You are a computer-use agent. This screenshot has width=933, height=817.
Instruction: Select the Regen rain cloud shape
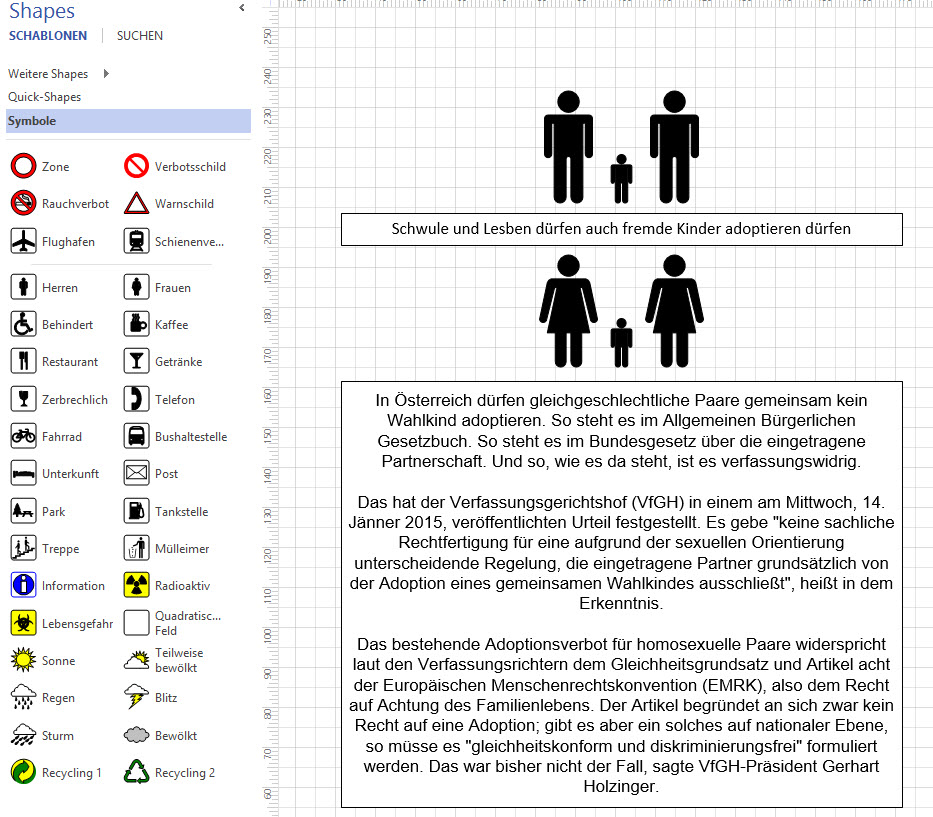(24, 697)
